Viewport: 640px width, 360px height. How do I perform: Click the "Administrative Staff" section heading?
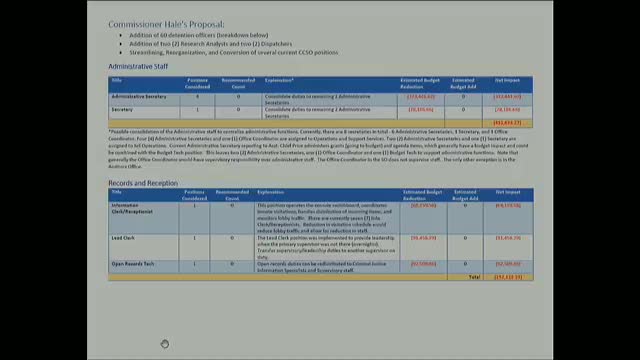point(138,66)
